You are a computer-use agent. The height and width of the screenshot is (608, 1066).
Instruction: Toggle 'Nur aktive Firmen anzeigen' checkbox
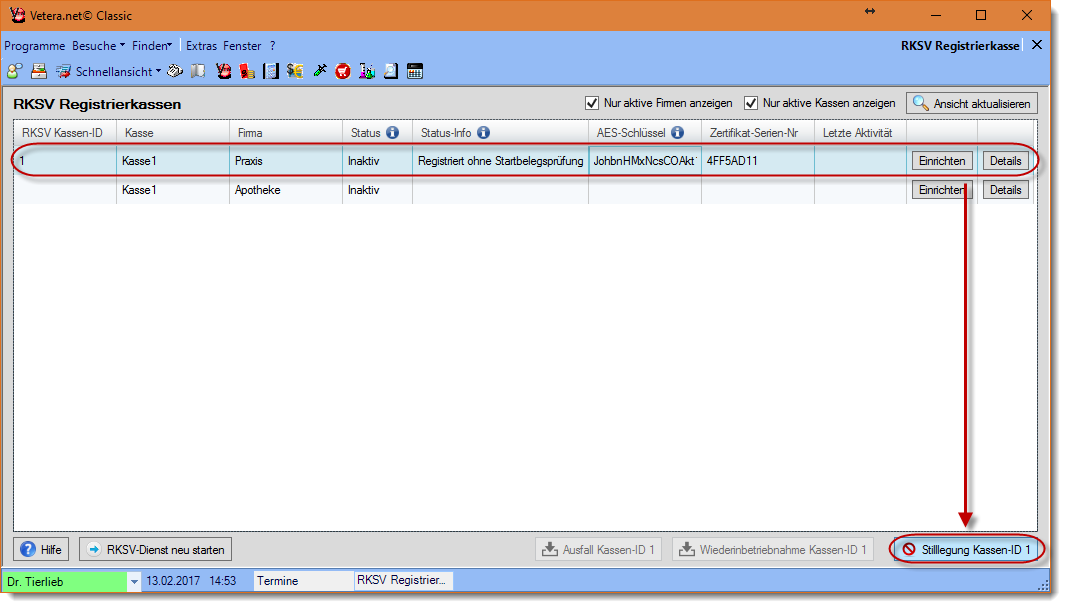pos(592,103)
